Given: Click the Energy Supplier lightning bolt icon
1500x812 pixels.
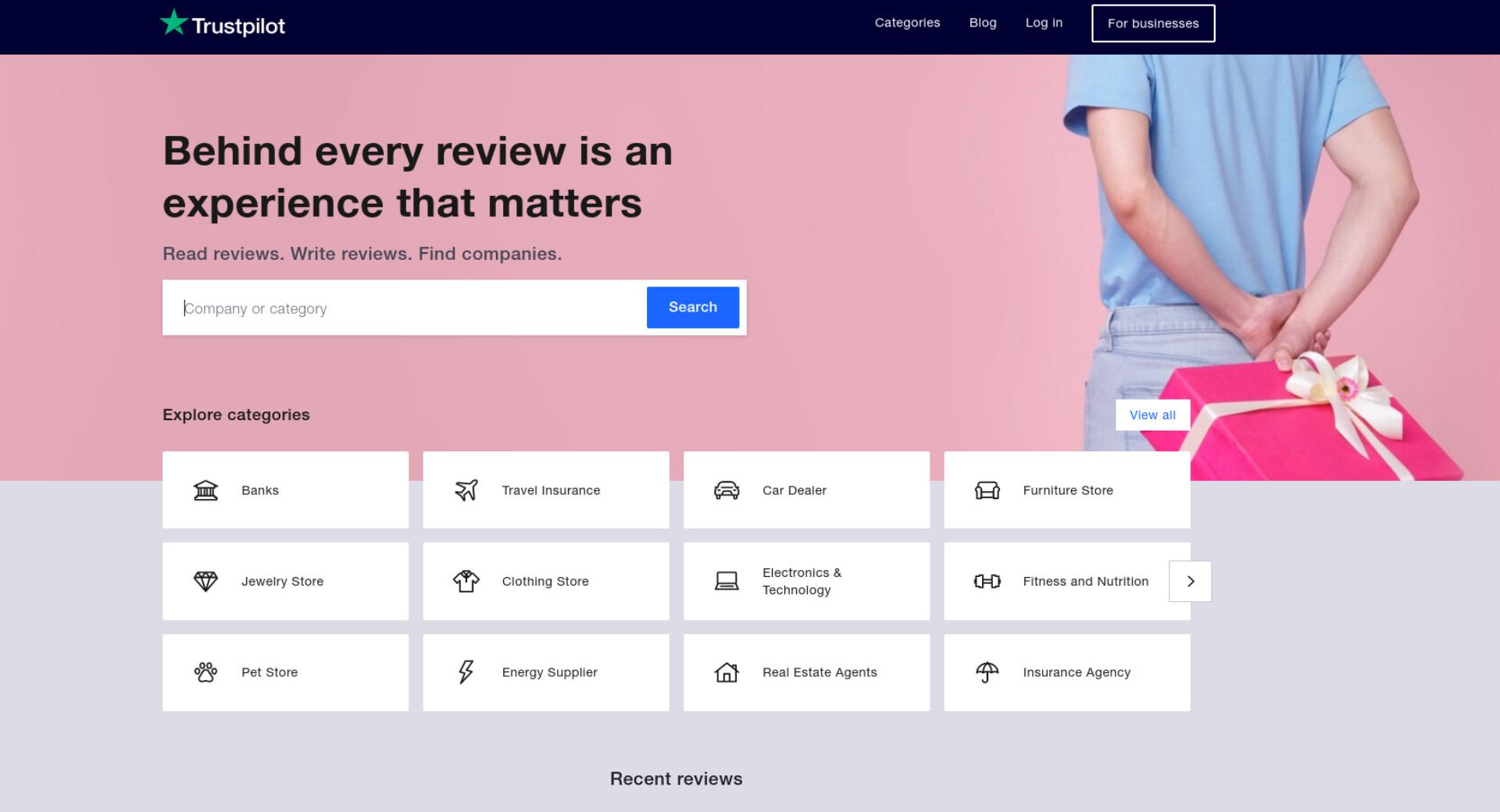Looking at the screenshot, I should [466, 672].
